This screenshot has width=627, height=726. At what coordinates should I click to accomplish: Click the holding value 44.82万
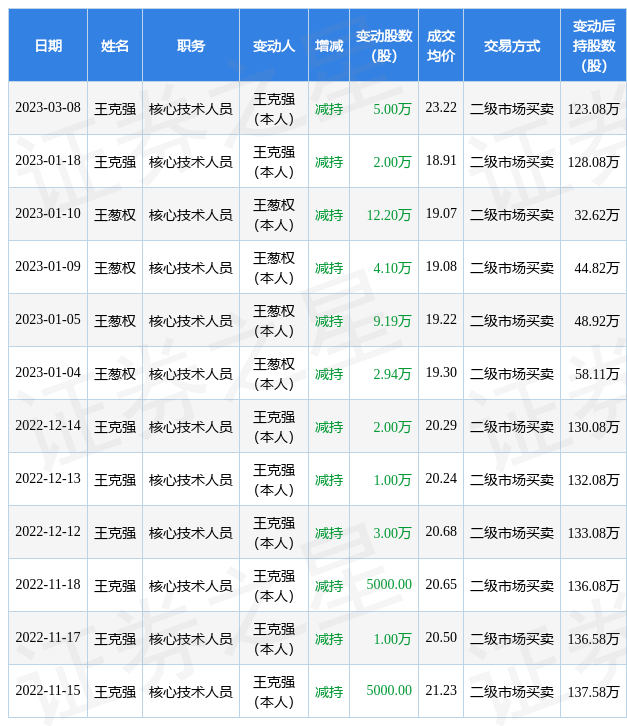point(596,268)
